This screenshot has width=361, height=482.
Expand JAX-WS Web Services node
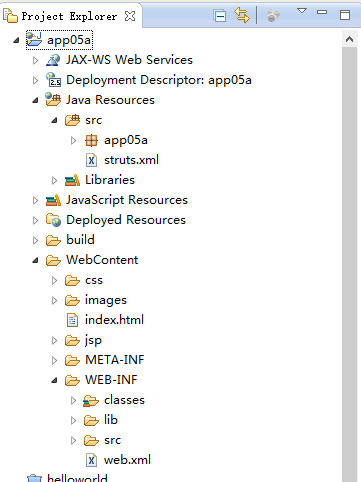[35, 60]
